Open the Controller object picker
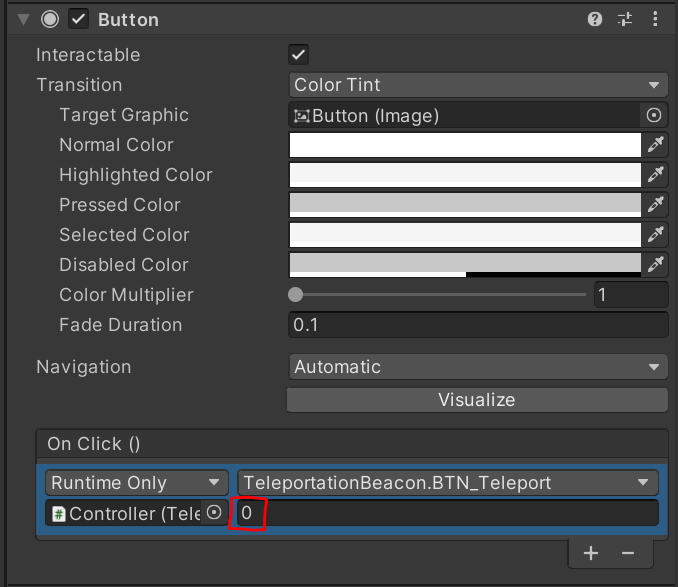Image resolution: width=678 pixels, height=587 pixels. 213,513
